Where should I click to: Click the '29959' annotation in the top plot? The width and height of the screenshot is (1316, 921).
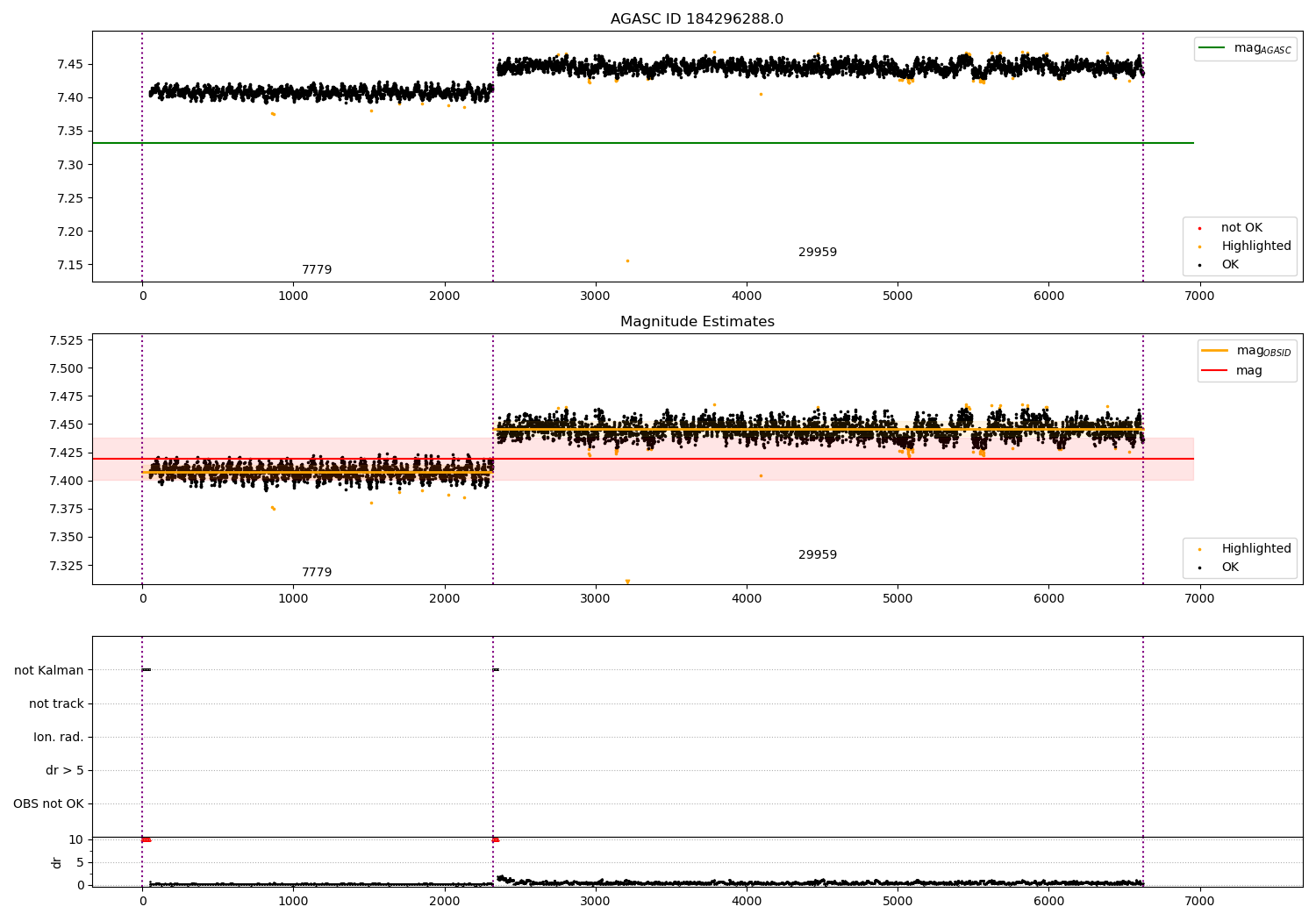tap(818, 253)
